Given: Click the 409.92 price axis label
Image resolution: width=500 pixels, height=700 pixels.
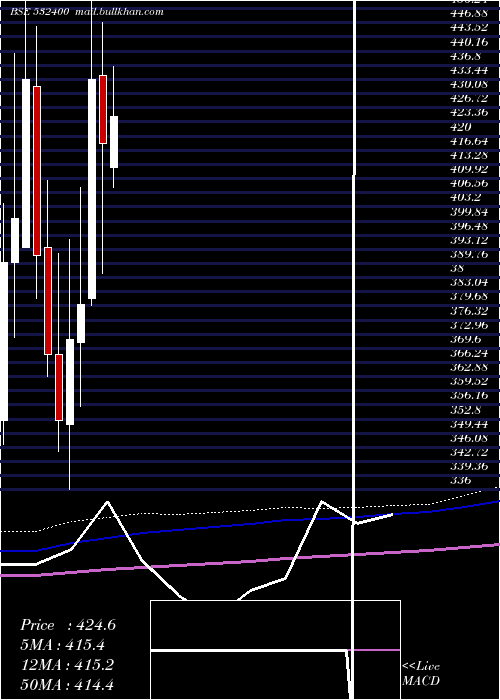Looking at the screenshot, I should 469,170.
